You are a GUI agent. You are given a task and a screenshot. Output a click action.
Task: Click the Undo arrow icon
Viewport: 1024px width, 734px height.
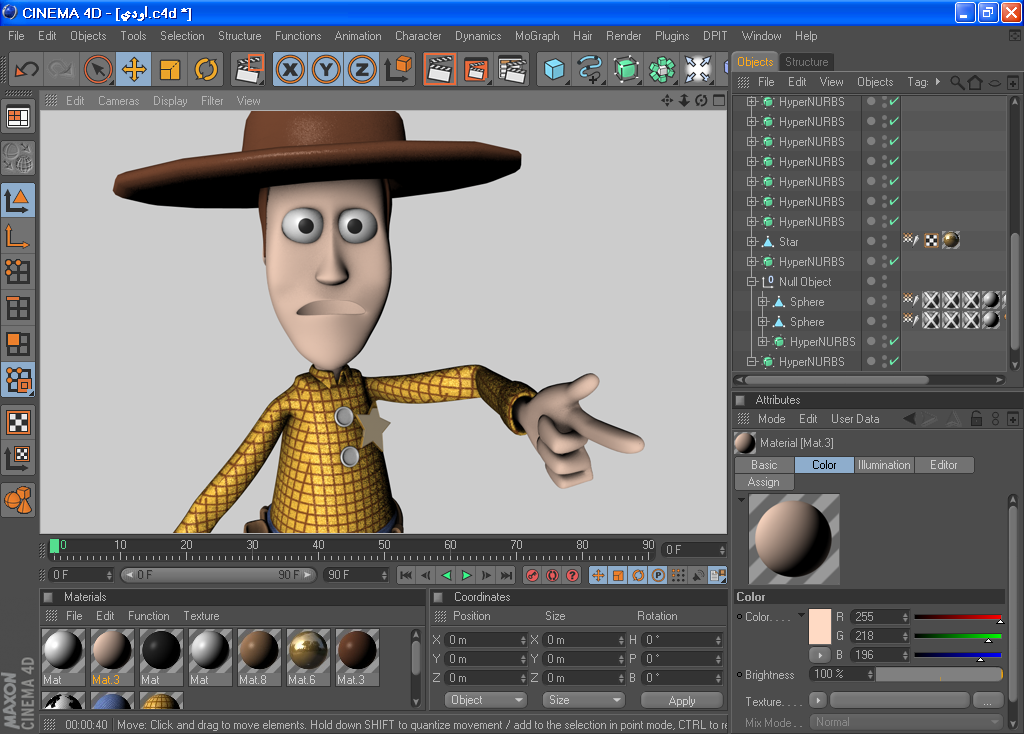coord(27,69)
